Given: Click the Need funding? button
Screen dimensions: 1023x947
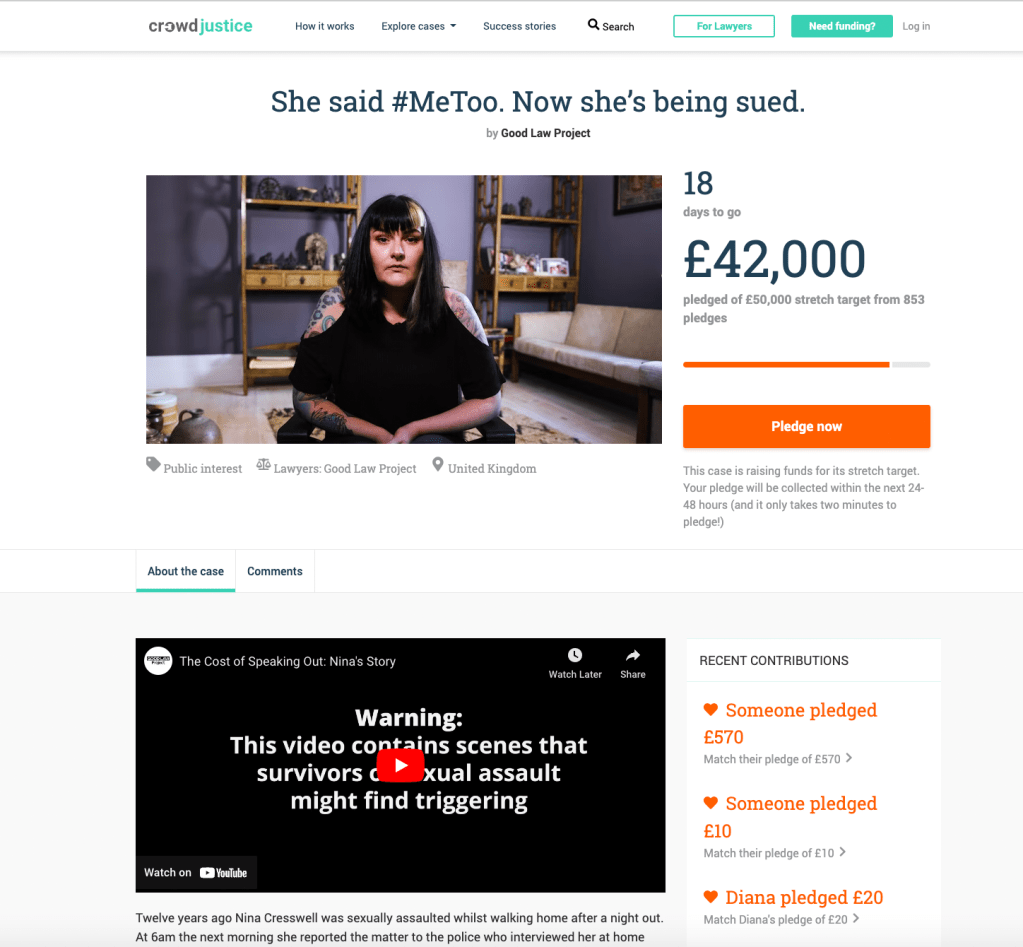Looking at the screenshot, I should (842, 26).
